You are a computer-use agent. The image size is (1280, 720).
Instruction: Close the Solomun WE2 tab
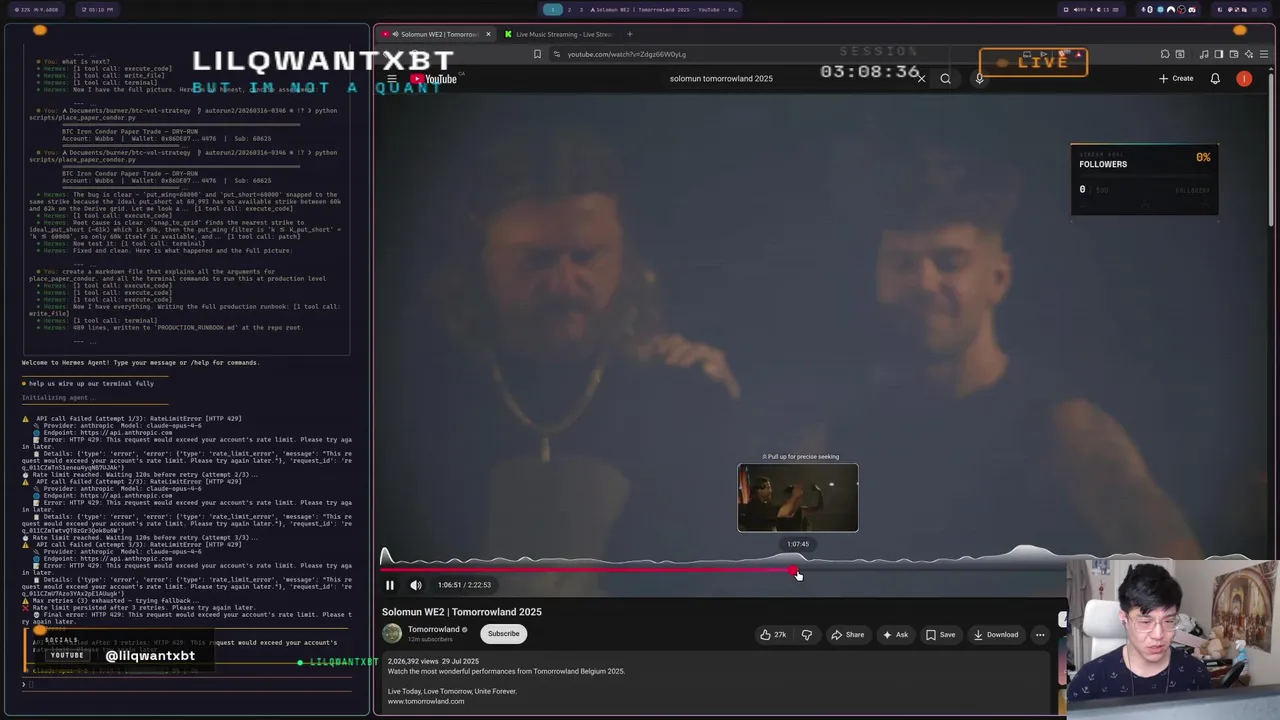pyautogui.click(x=488, y=34)
